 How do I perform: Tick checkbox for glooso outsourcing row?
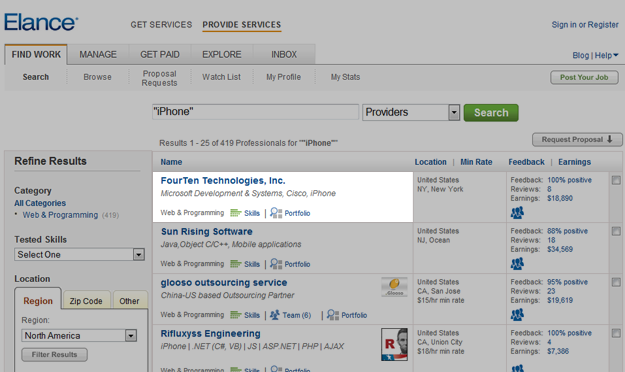616,282
